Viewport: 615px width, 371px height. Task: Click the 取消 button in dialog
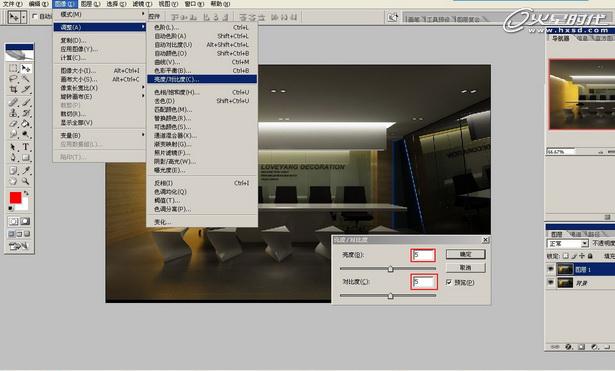click(466, 267)
